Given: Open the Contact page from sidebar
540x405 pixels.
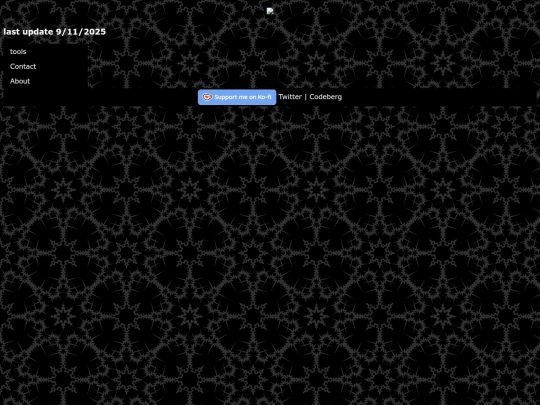Looking at the screenshot, I should 23,66.
